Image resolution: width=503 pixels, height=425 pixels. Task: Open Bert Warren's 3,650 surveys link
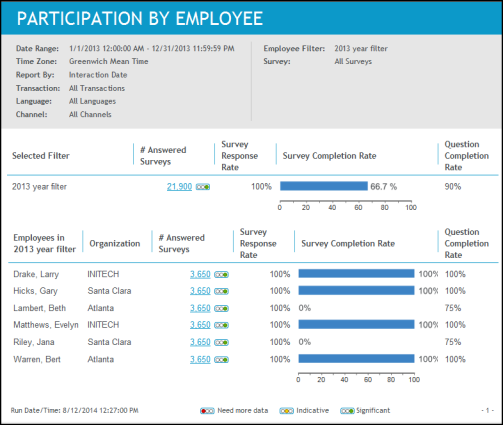(200, 359)
